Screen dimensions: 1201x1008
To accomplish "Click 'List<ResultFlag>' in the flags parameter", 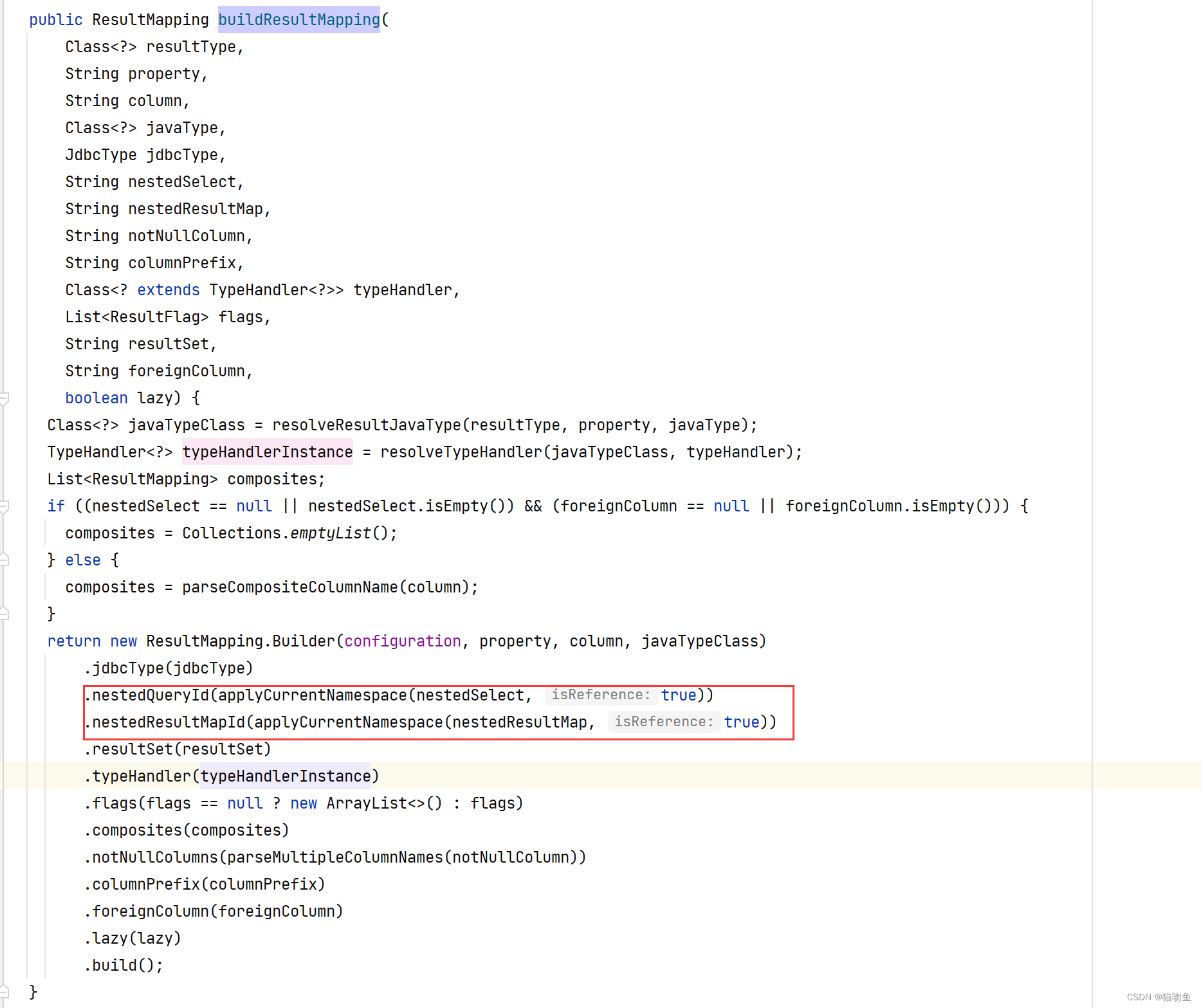I will pos(137,317).
